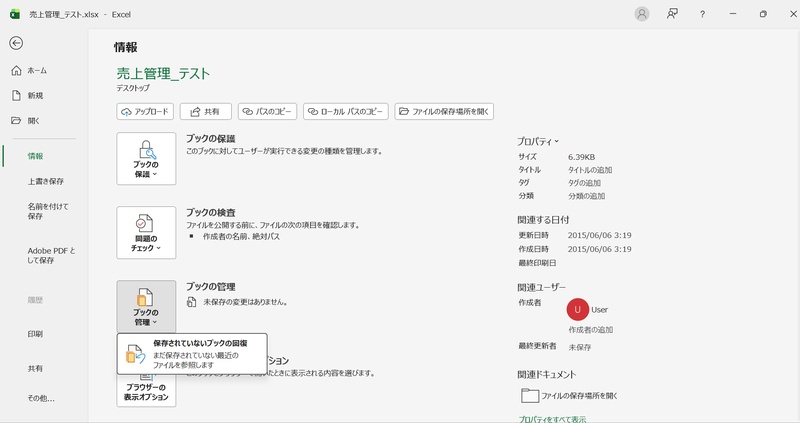Click the 売上管理_テスト file title

click(163, 73)
